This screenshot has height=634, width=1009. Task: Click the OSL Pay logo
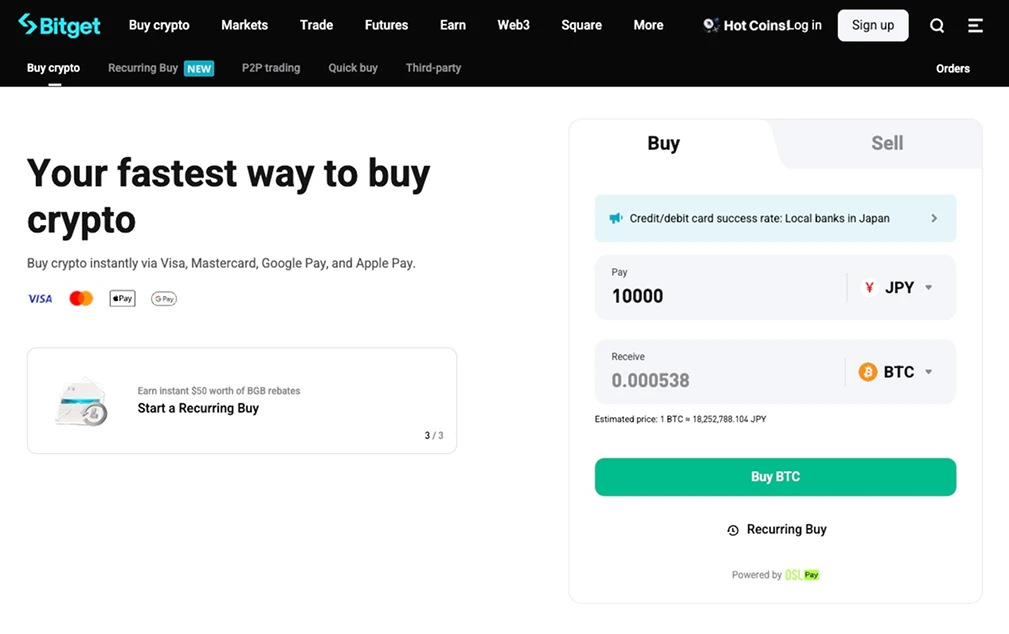pyautogui.click(x=802, y=575)
